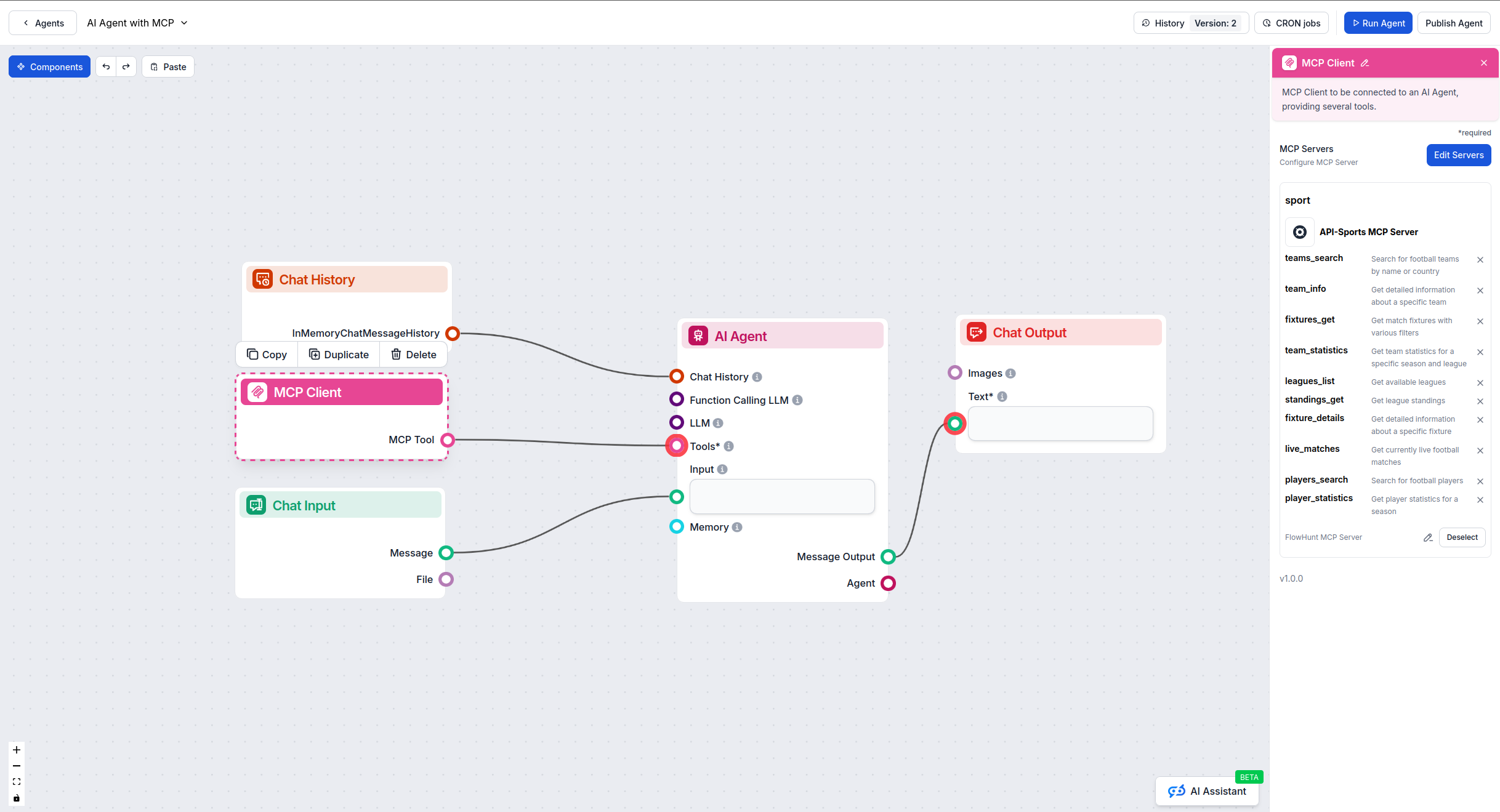Open the Components panel
The width and height of the screenshot is (1500, 812).
[x=49, y=66]
